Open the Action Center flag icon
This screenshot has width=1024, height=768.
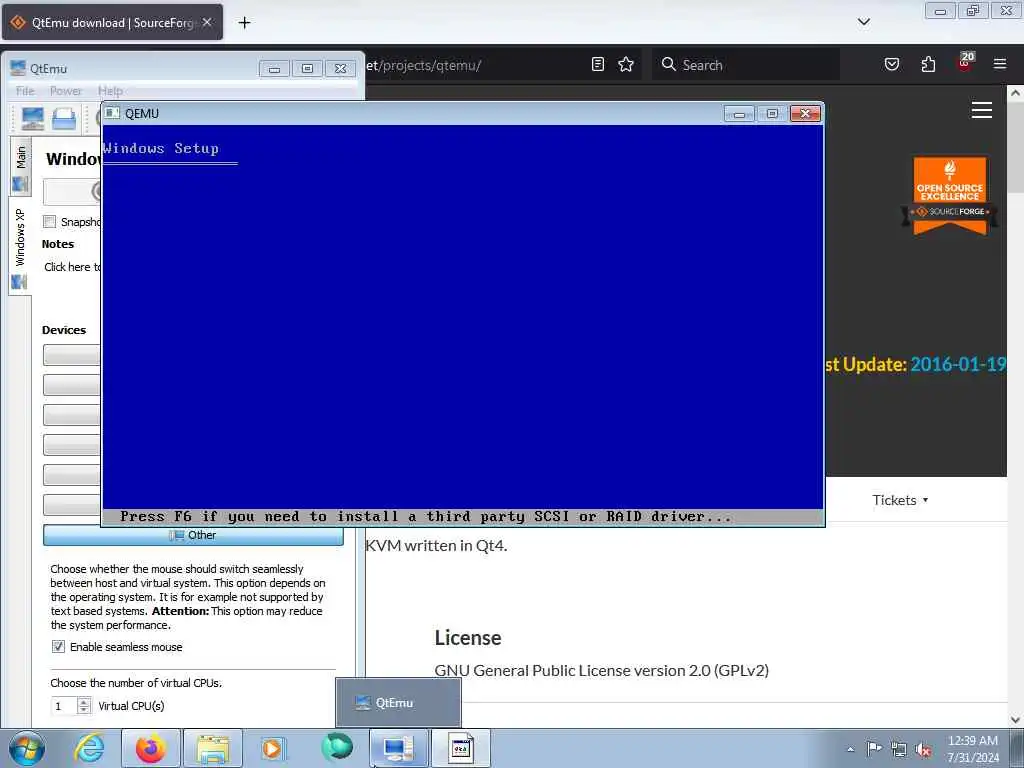[x=874, y=748]
